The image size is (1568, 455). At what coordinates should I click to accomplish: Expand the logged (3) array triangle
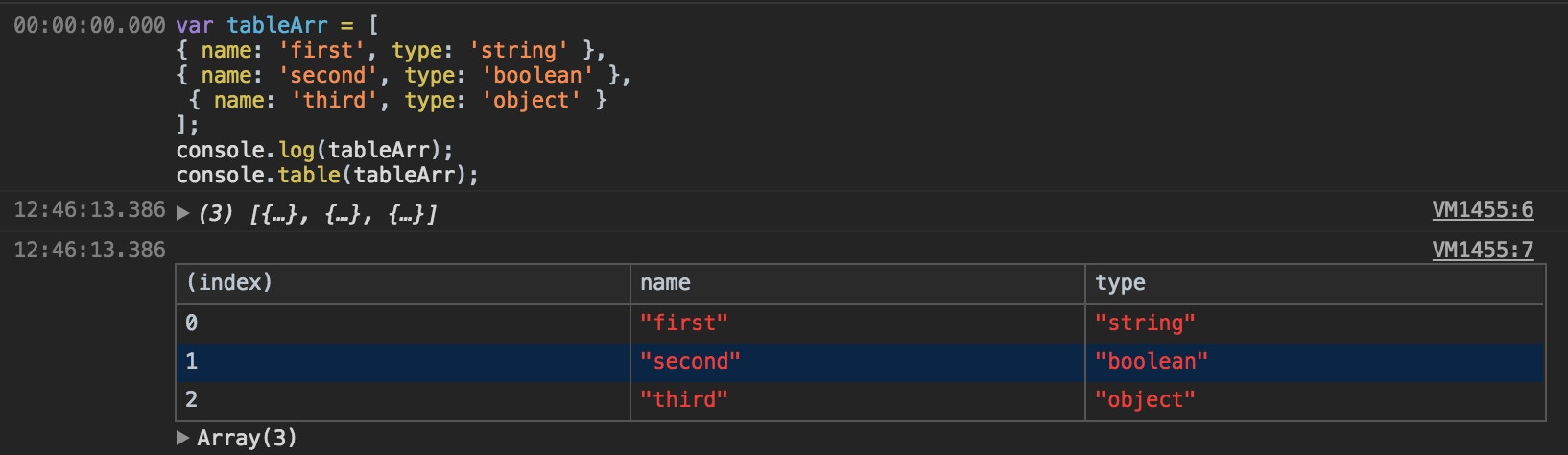coord(182,212)
